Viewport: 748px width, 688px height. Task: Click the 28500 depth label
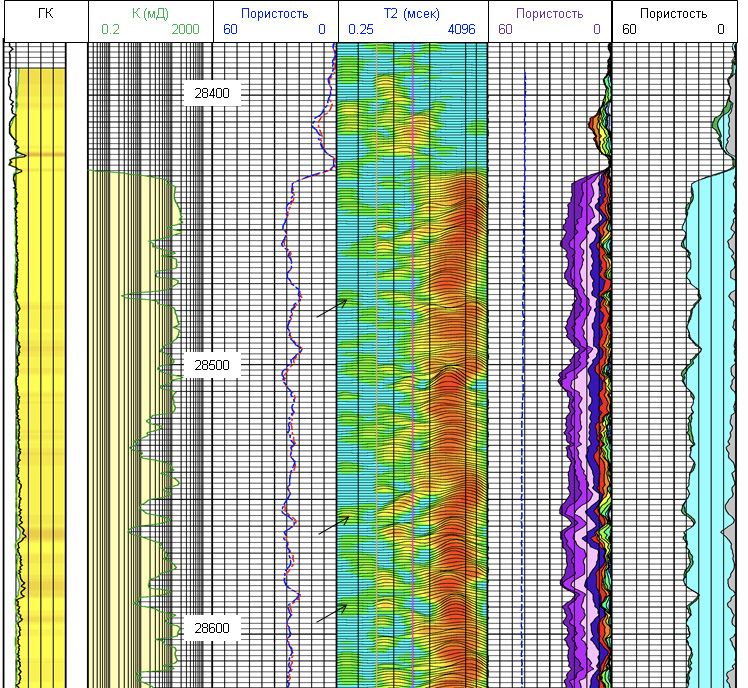click(x=211, y=365)
